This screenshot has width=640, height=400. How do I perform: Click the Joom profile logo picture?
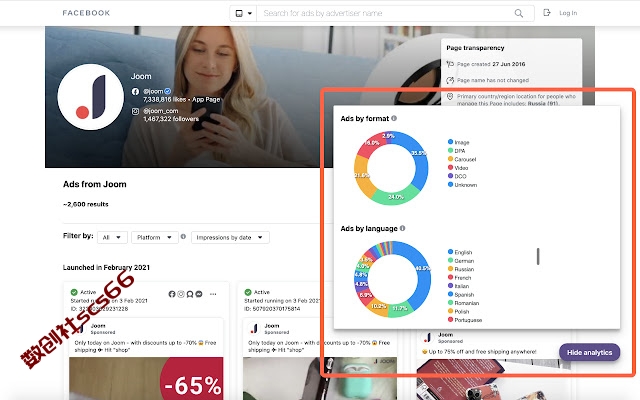(x=91, y=97)
